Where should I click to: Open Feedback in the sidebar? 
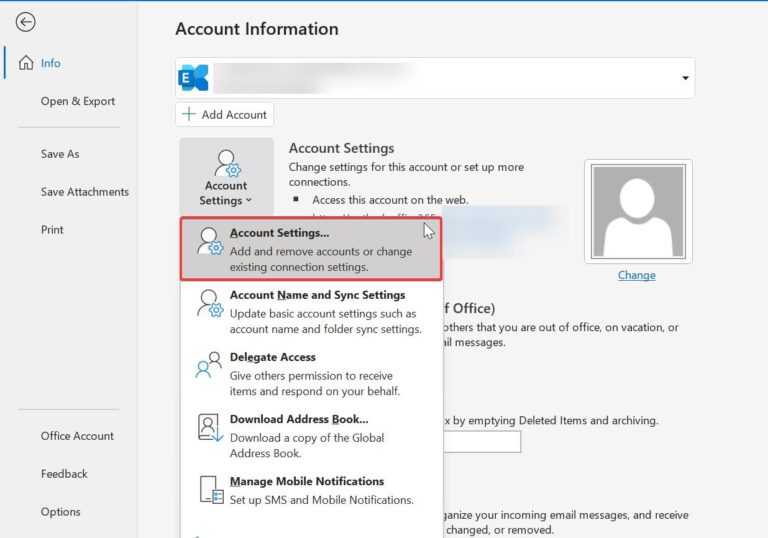(64, 474)
